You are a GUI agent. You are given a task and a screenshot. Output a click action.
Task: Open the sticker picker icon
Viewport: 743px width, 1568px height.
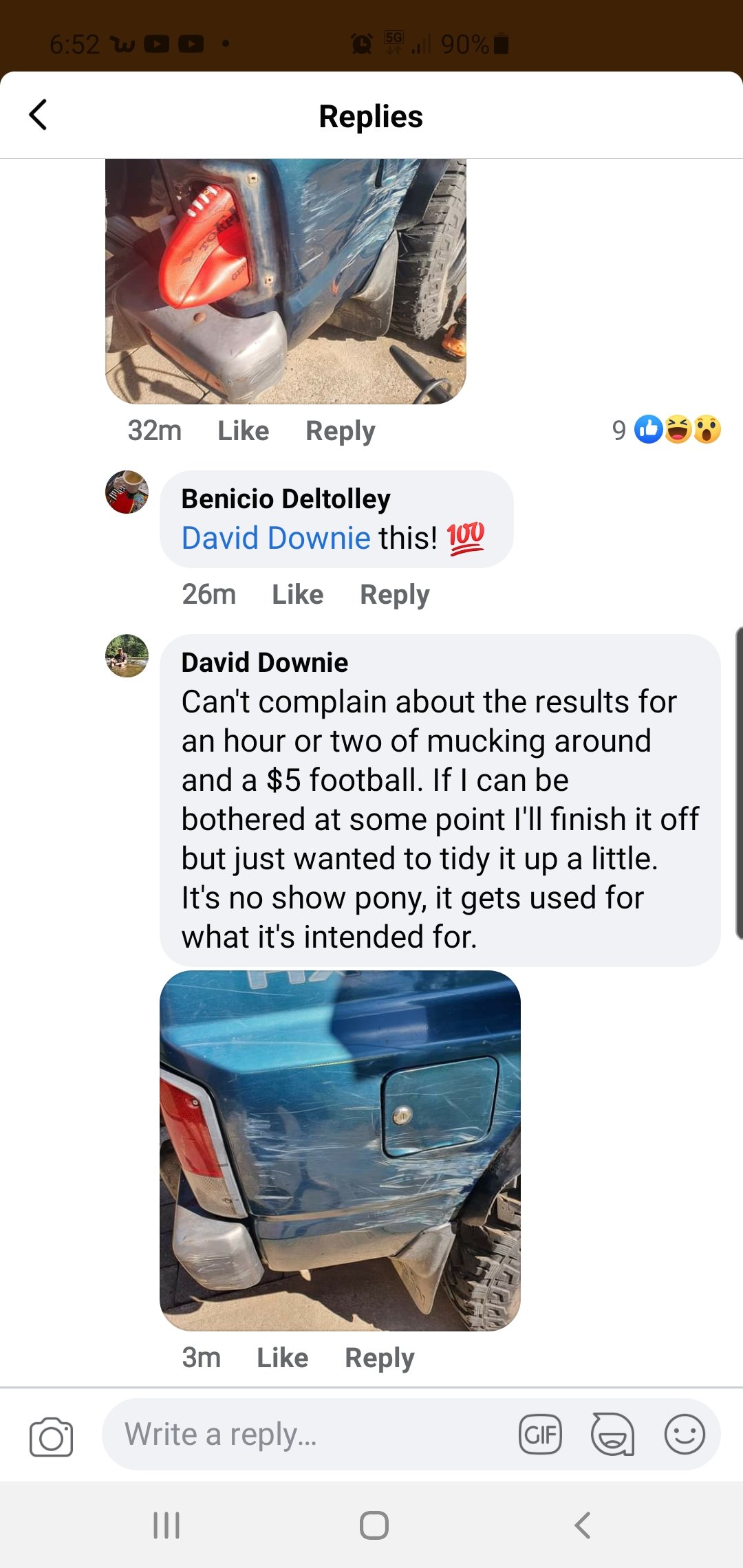coord(612,1435)
